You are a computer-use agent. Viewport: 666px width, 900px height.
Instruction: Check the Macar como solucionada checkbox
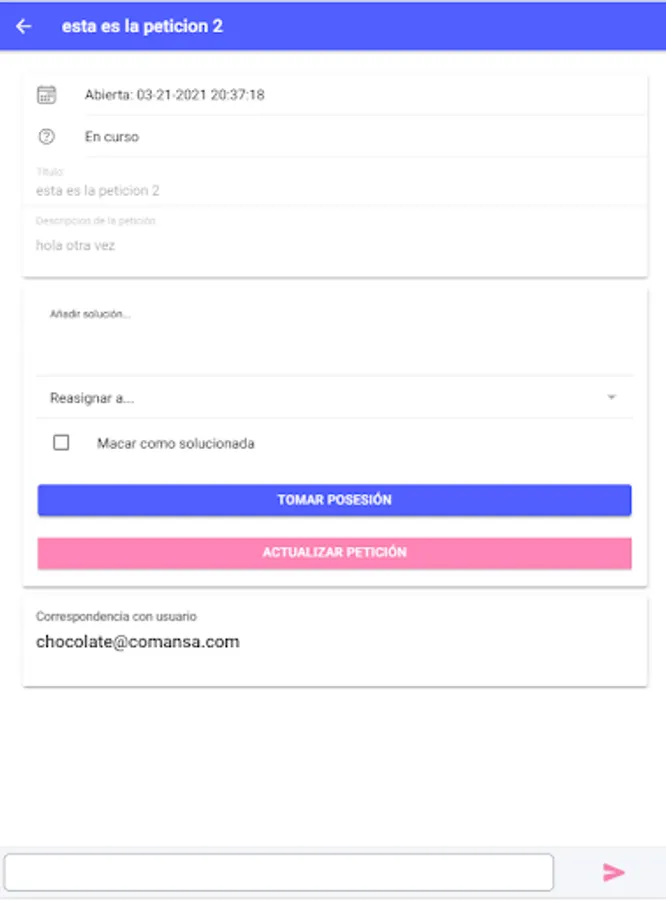point(61,443)
